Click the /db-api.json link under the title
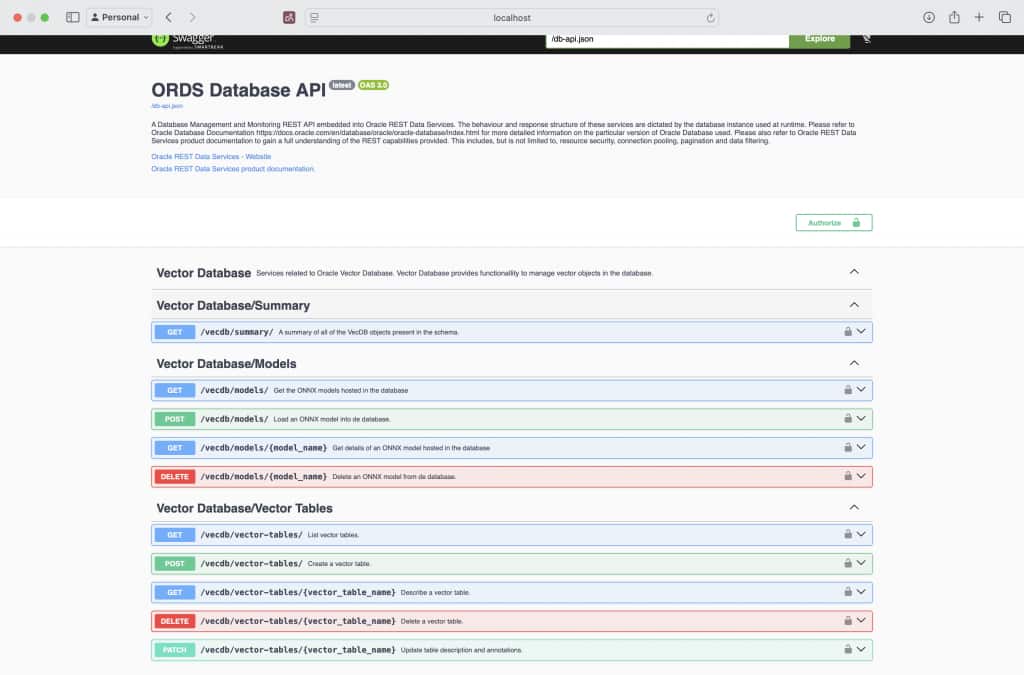Image resolution: width=1024 pixels, height=675 pixels. coord(165,105)
